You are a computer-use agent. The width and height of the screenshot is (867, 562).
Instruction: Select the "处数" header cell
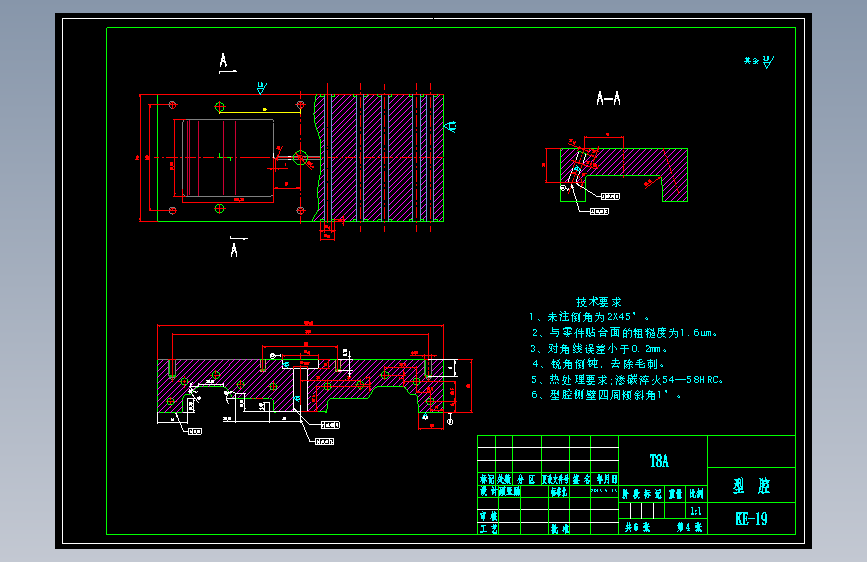tap(504, 479)
